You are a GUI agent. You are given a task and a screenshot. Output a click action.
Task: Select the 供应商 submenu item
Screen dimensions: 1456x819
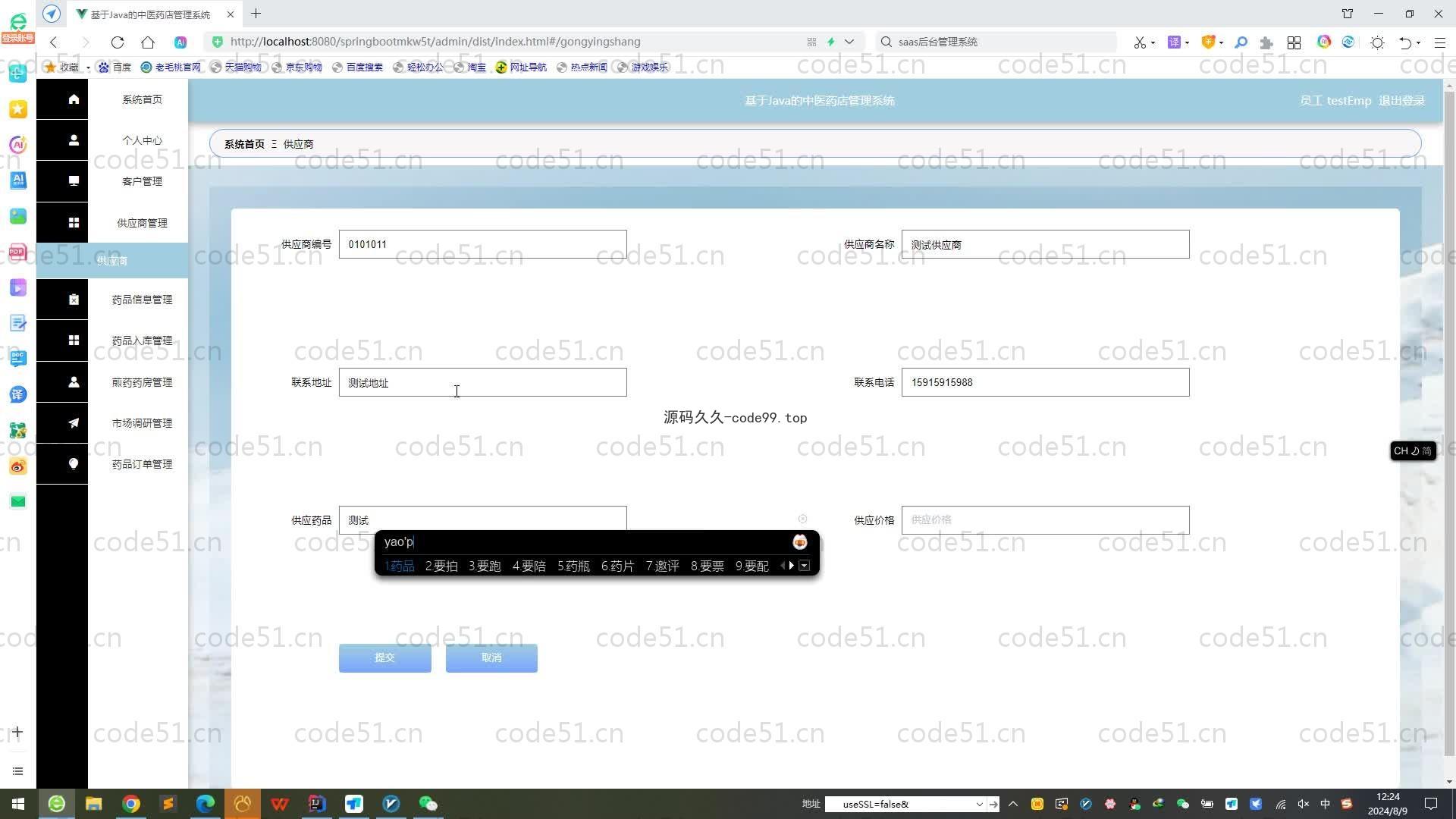coord(112,261)
